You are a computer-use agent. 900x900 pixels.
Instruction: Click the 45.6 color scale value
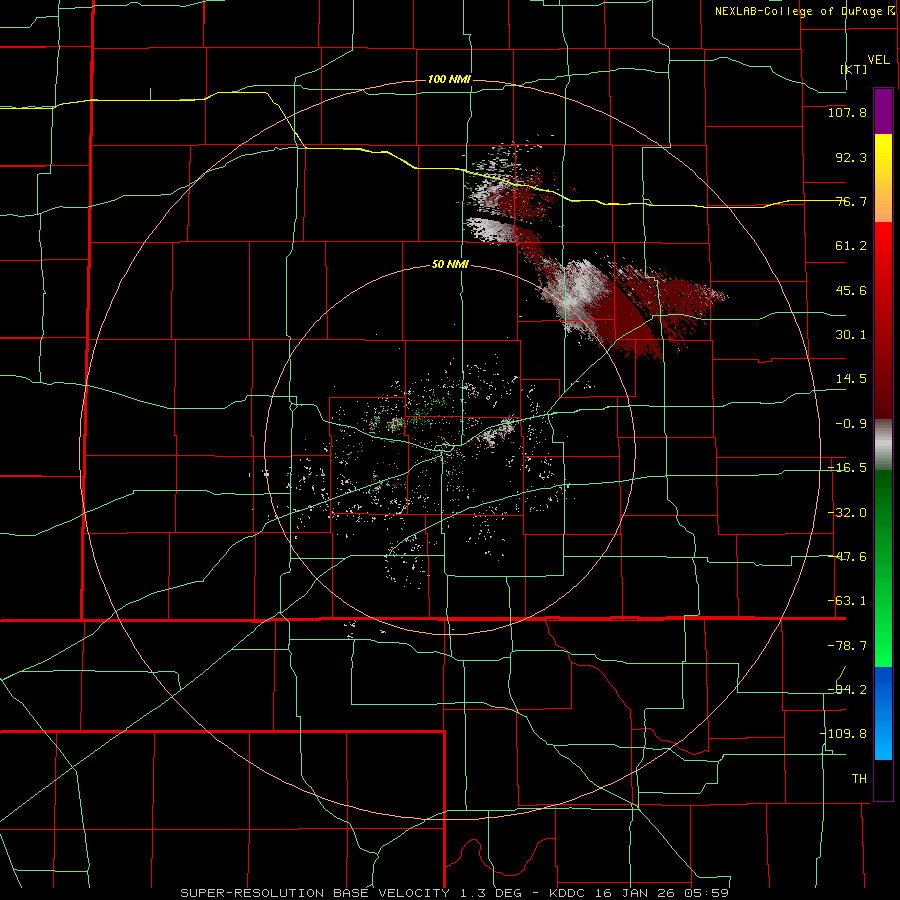coord(851,290)
